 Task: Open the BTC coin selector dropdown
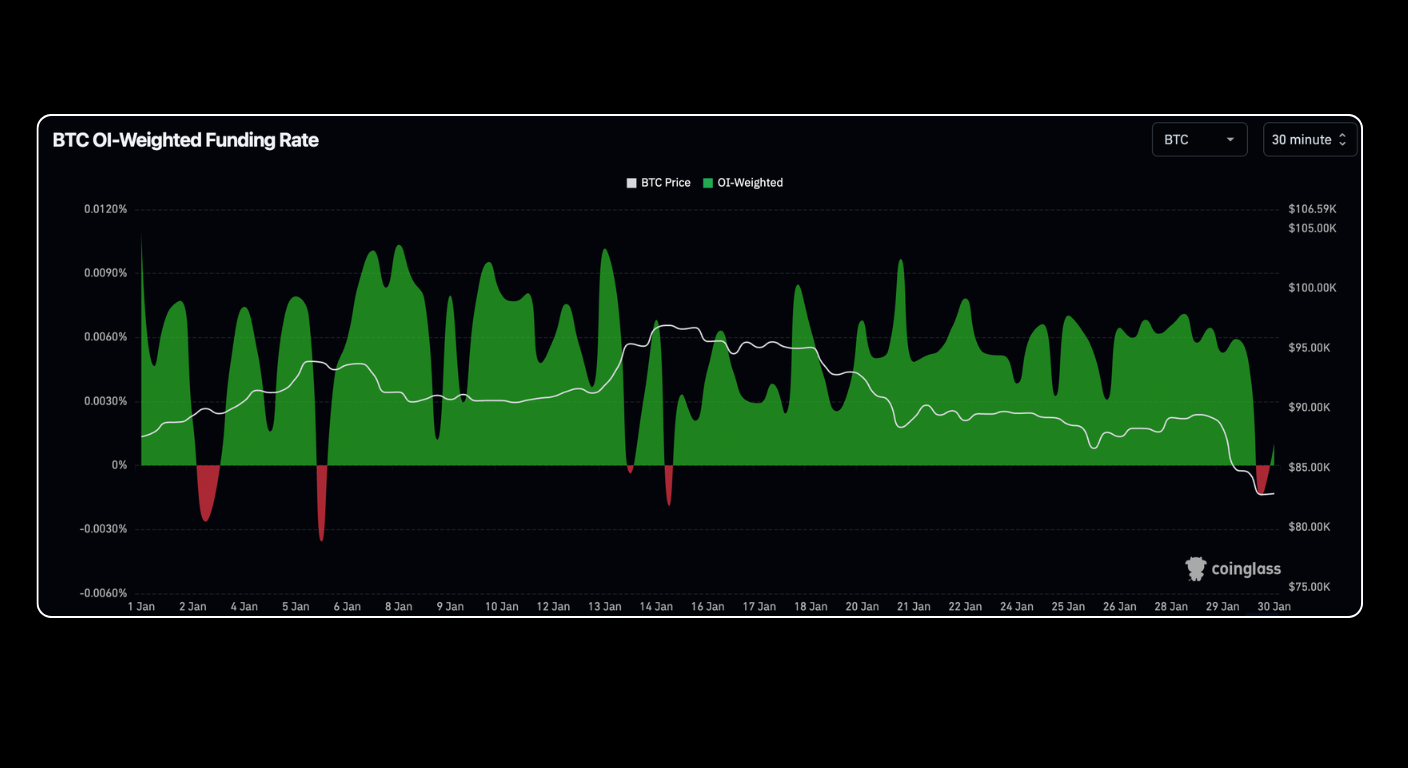1199,139
